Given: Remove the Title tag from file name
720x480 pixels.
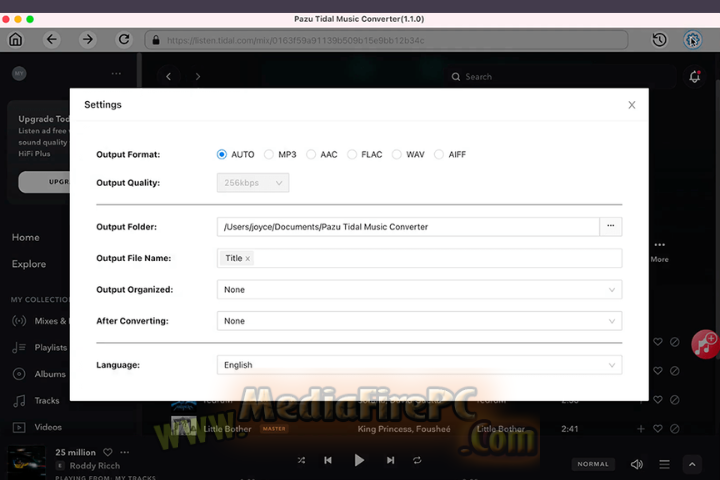Looking at the screenshot, I should tap(248, 259).
